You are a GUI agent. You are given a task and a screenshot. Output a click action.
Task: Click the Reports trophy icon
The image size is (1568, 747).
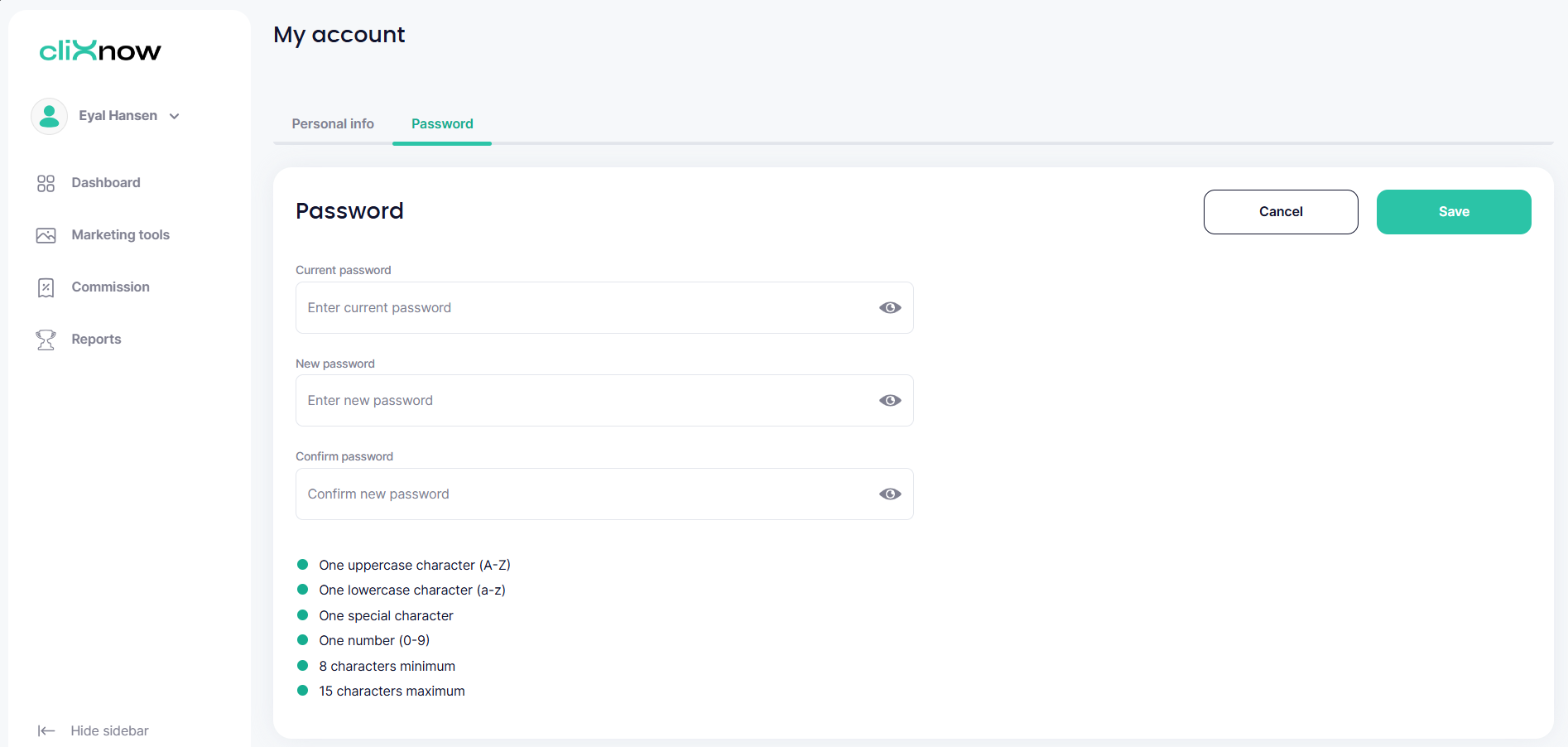(46, 340)
